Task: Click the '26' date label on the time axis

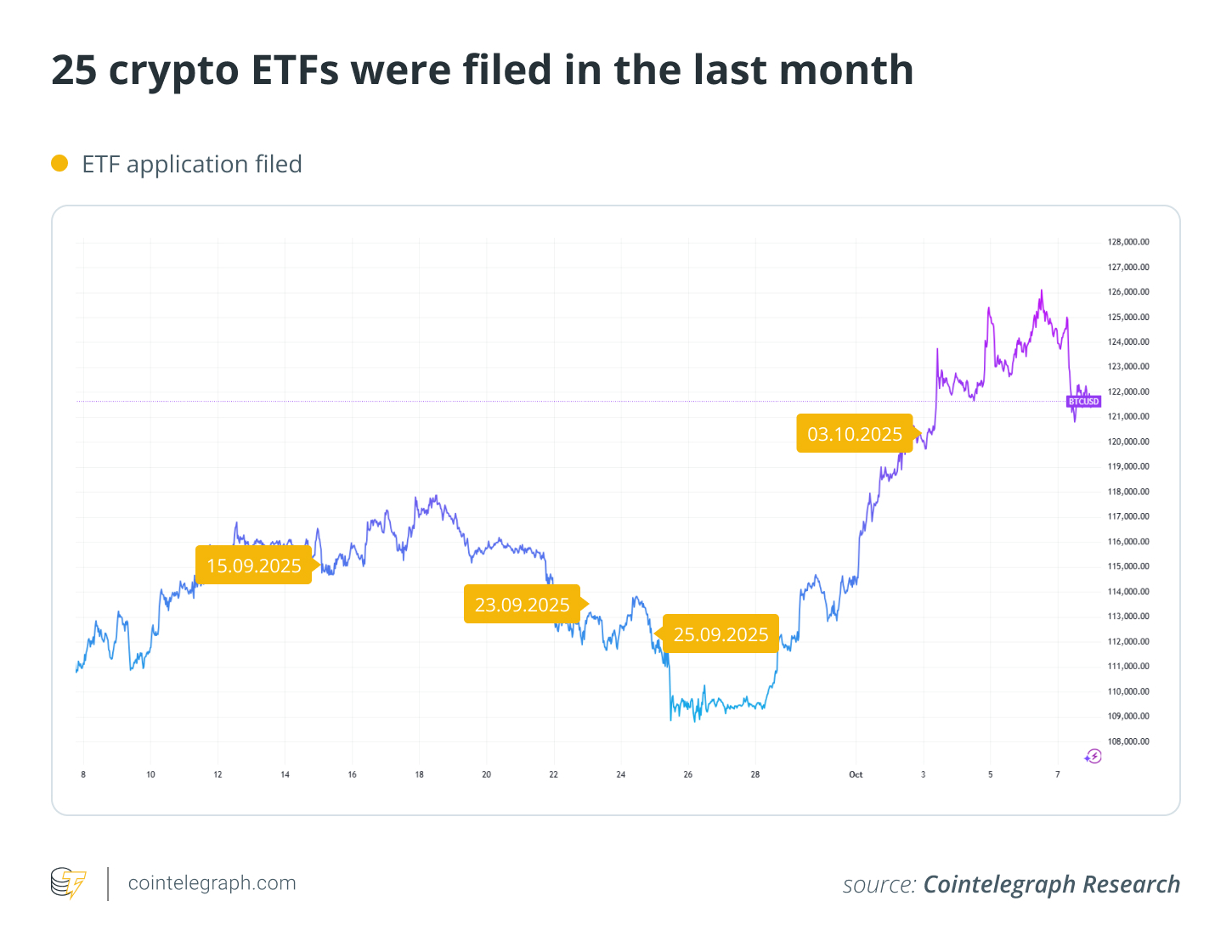Action: pyautogui.click(x=688, y=775)
